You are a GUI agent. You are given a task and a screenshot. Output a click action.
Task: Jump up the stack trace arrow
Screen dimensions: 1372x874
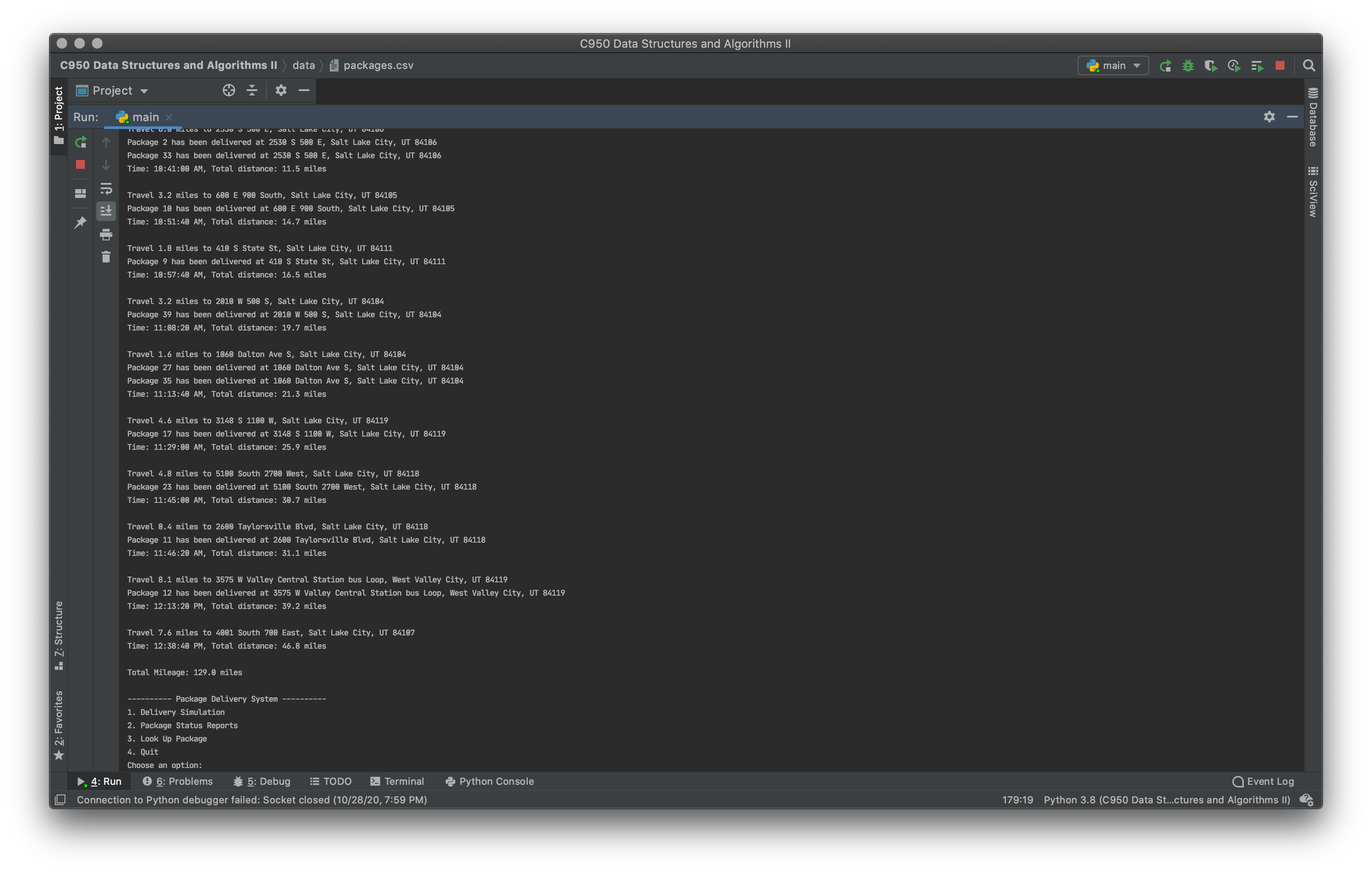106,142
